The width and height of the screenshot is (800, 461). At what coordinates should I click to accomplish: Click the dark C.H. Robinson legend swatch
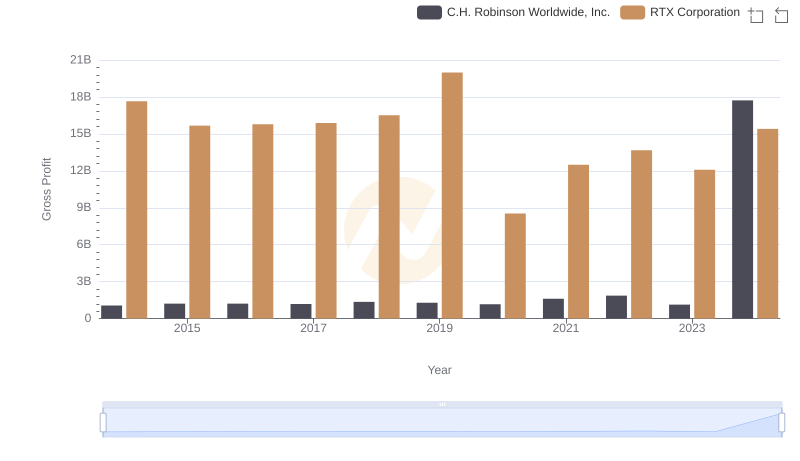click(x=429, y=12)
